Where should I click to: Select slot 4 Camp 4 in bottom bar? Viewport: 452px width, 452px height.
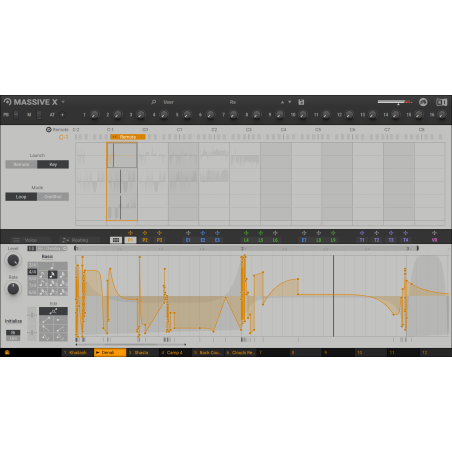point(175,352)
